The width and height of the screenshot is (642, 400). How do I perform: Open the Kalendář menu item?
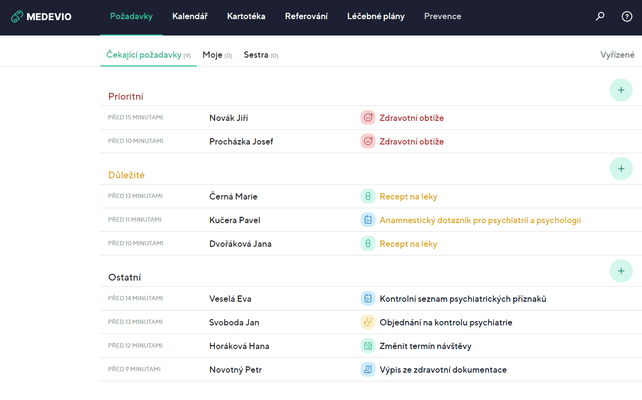click(x=190, y=17)
